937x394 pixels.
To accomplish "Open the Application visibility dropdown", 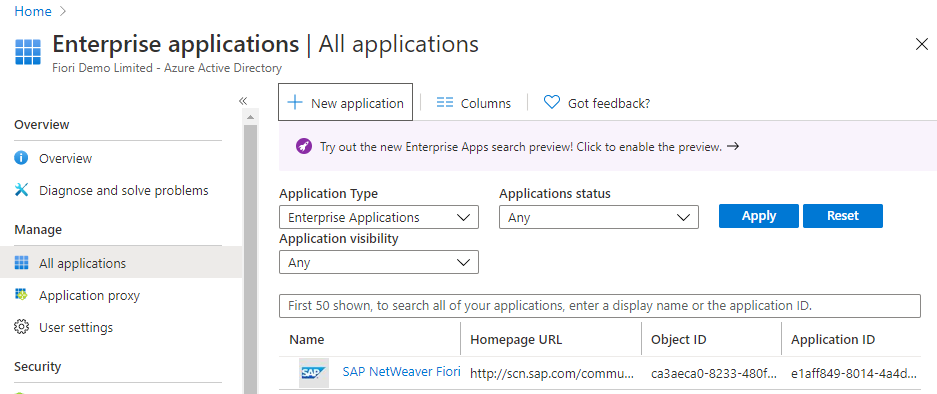I will pyautogui.click(x=379, y=262).
